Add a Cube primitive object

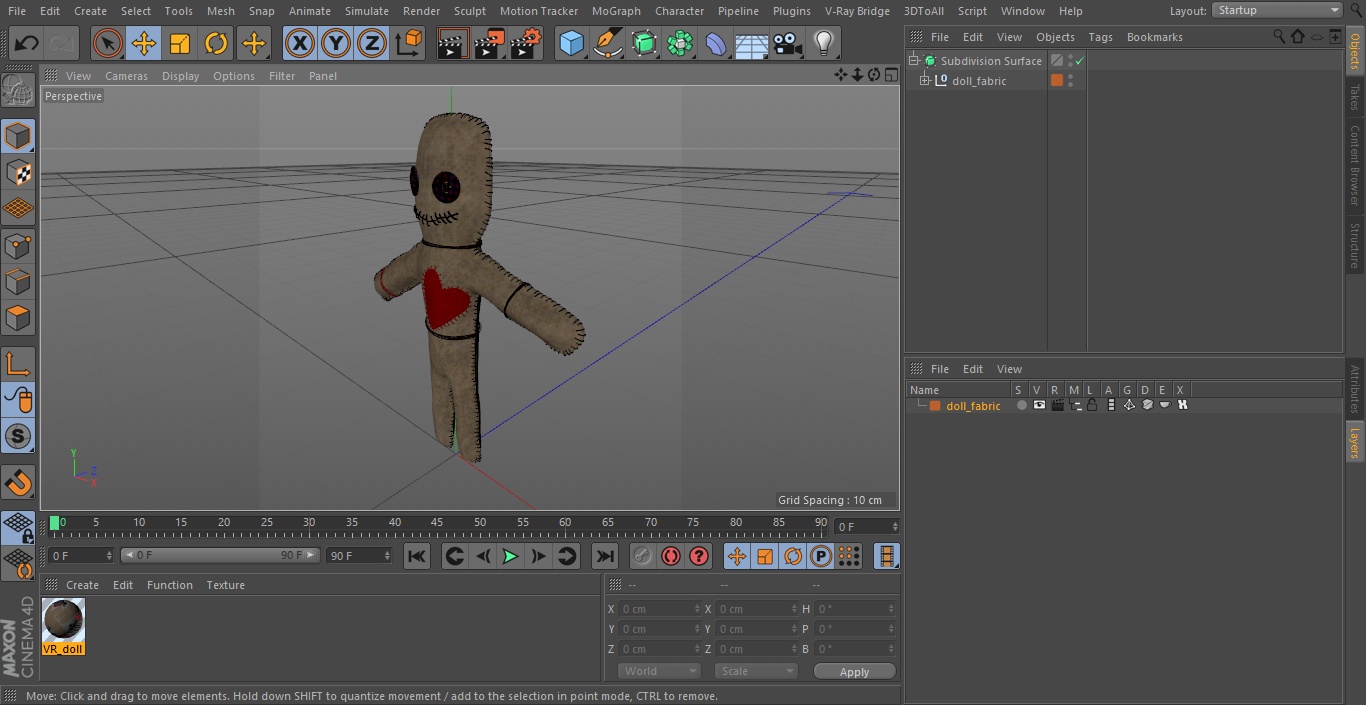[571, 43]
